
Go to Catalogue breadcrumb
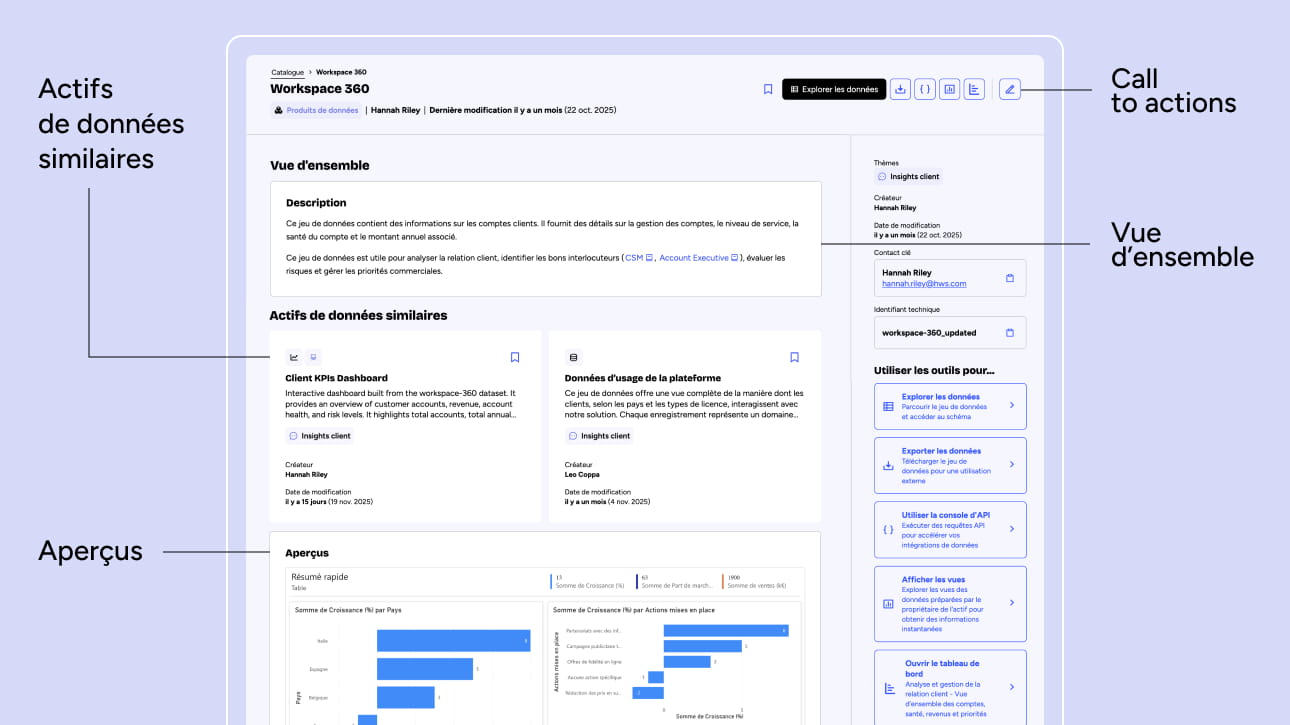287,72
